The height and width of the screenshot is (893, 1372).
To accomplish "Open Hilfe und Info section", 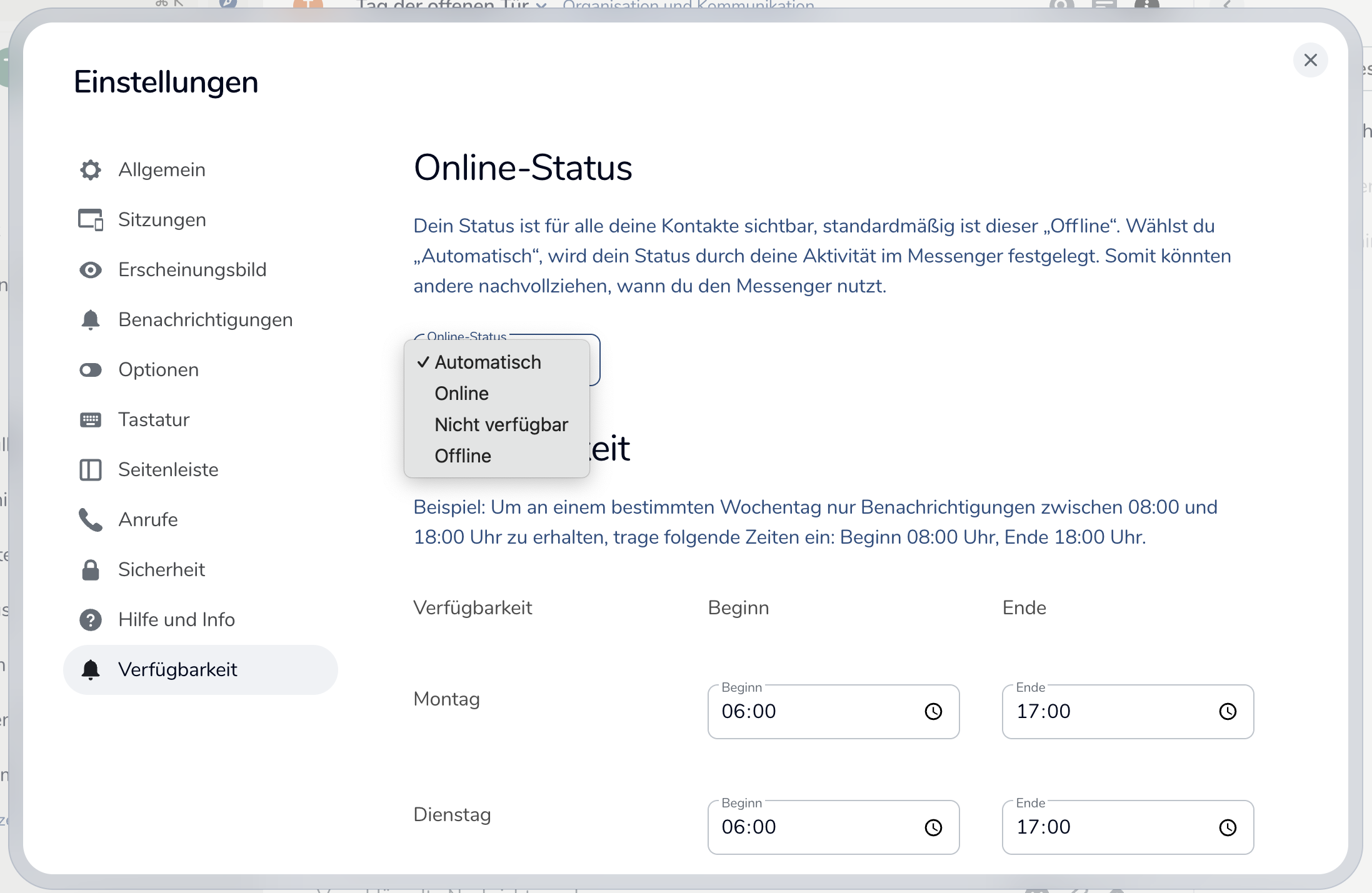I will (x=176, y=620).
